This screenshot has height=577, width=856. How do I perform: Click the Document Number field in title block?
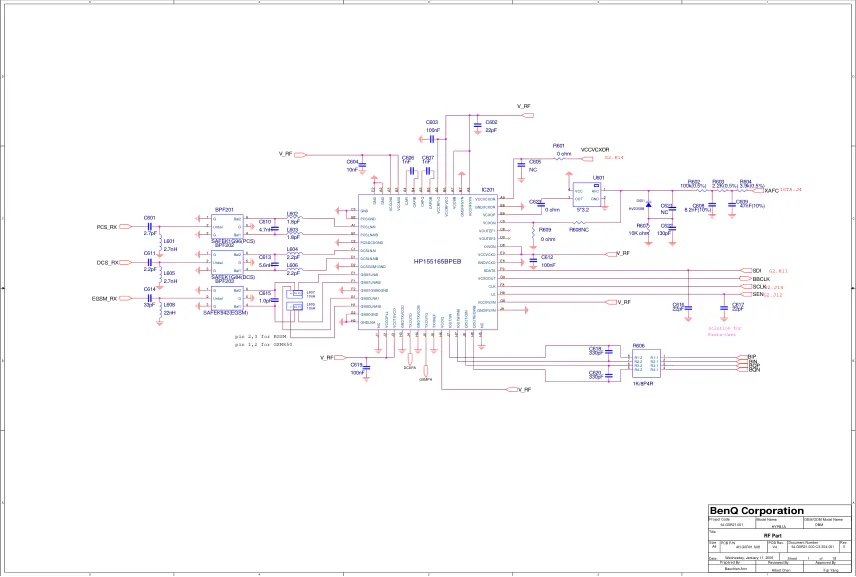812,544
